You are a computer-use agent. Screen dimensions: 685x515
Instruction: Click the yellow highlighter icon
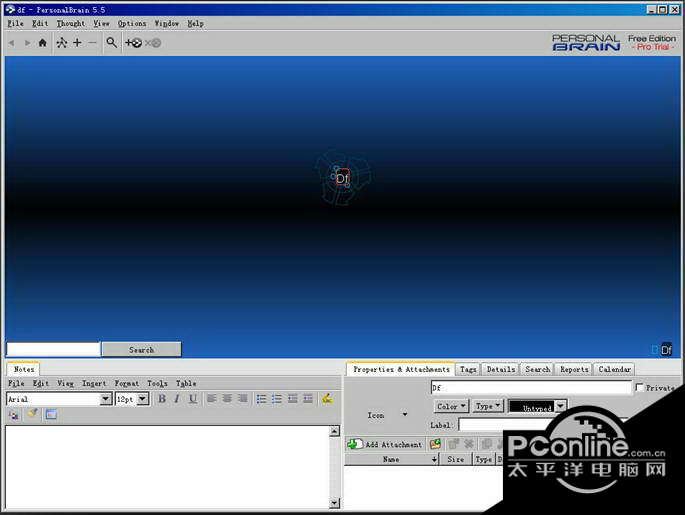(x=327, y=398)
